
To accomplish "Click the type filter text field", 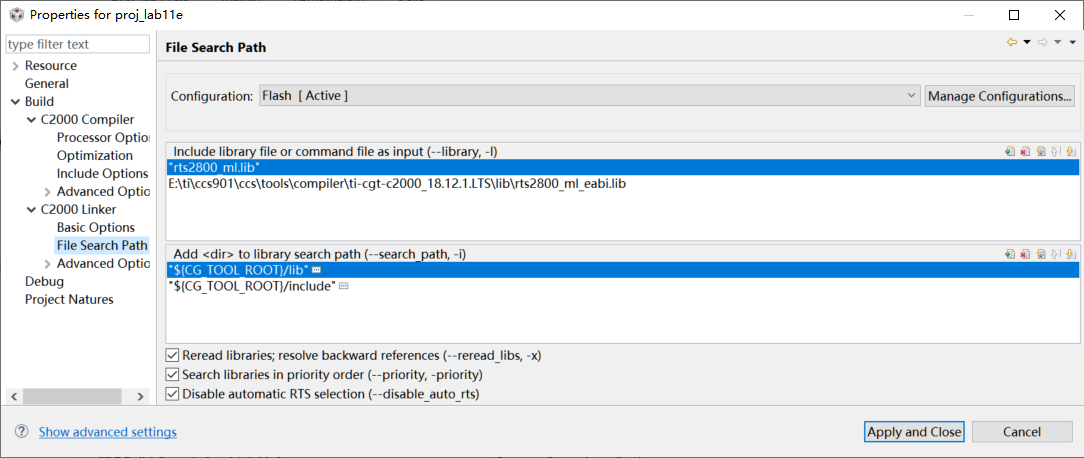I will [78, 44].
